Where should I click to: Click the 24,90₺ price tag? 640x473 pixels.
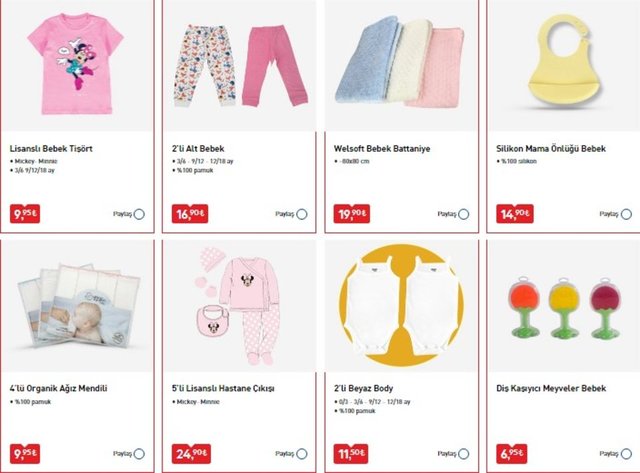191,453
